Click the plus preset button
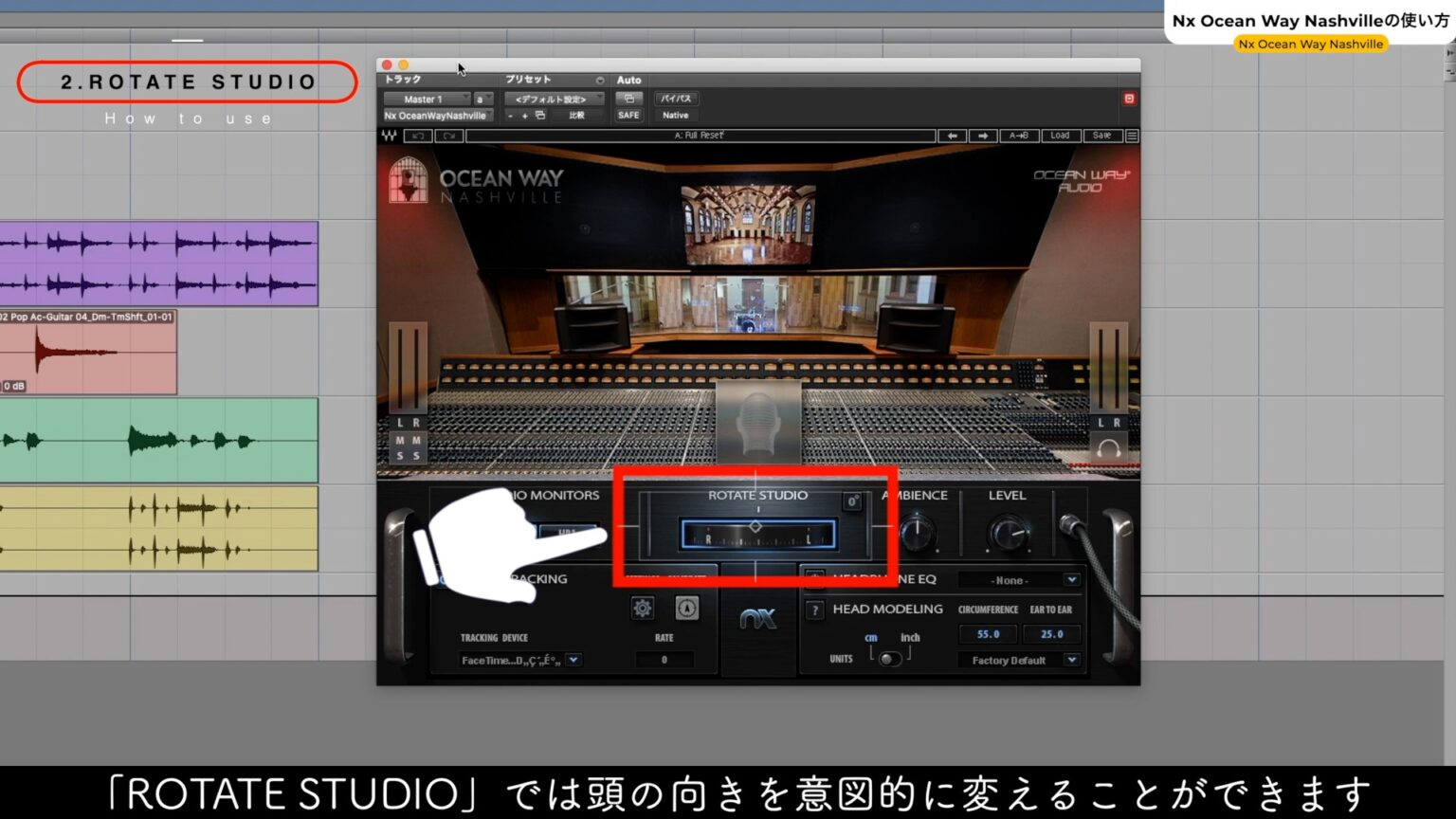Image resolution: width=1456 pixels, height=819 pixels. pos(525,115)
